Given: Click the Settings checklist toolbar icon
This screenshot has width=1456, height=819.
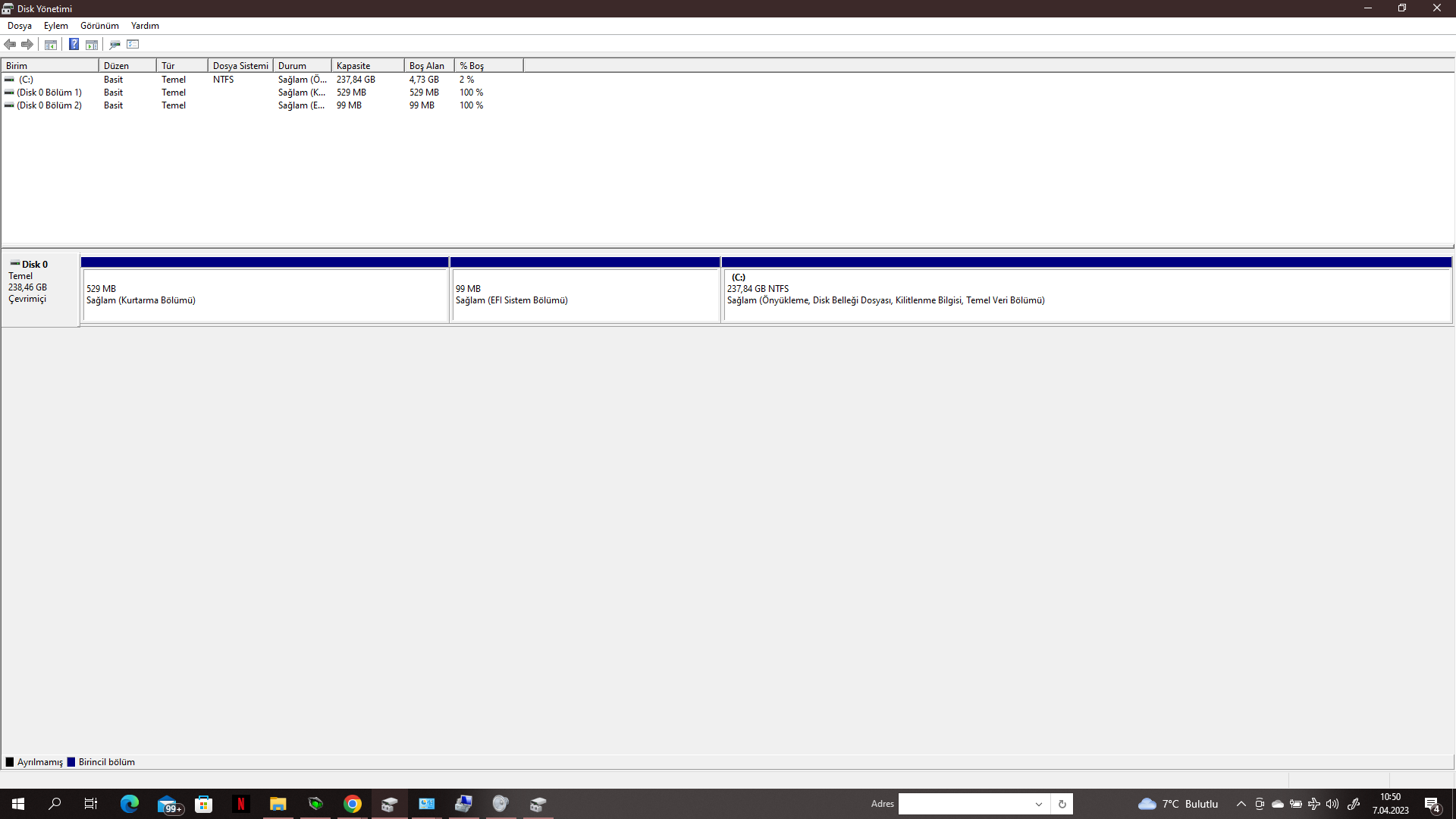Looking at the screenshot, I should point(133,44).
